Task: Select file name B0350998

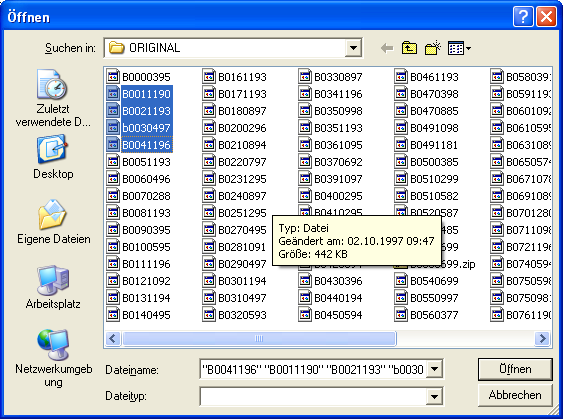Action: point(338,111)
